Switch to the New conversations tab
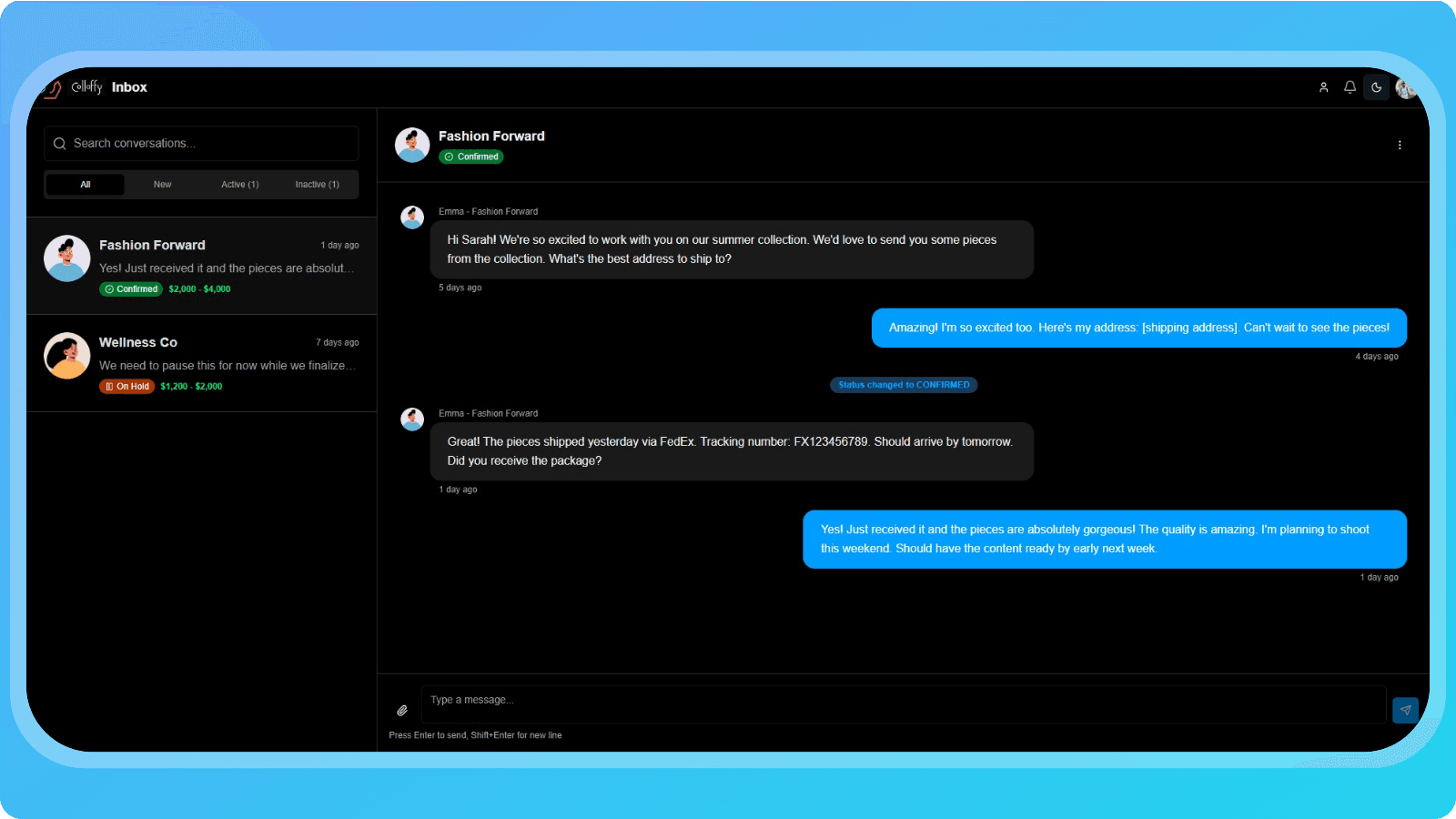The height and width of the screenshot is (819, 1456). tap(162, 184)
